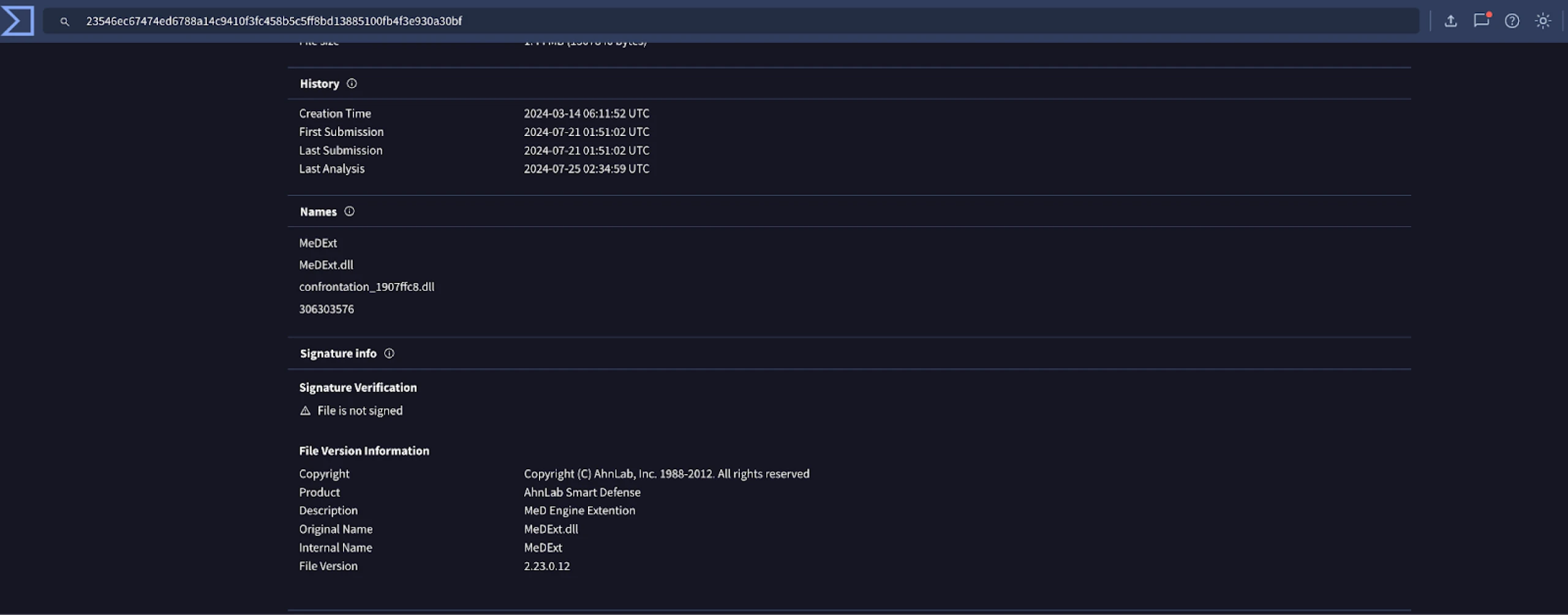Image resolution: width=1568 pixels, height=615 pixels.
Task: Click Last Submission timestamp value
Action: pos(586,150)
